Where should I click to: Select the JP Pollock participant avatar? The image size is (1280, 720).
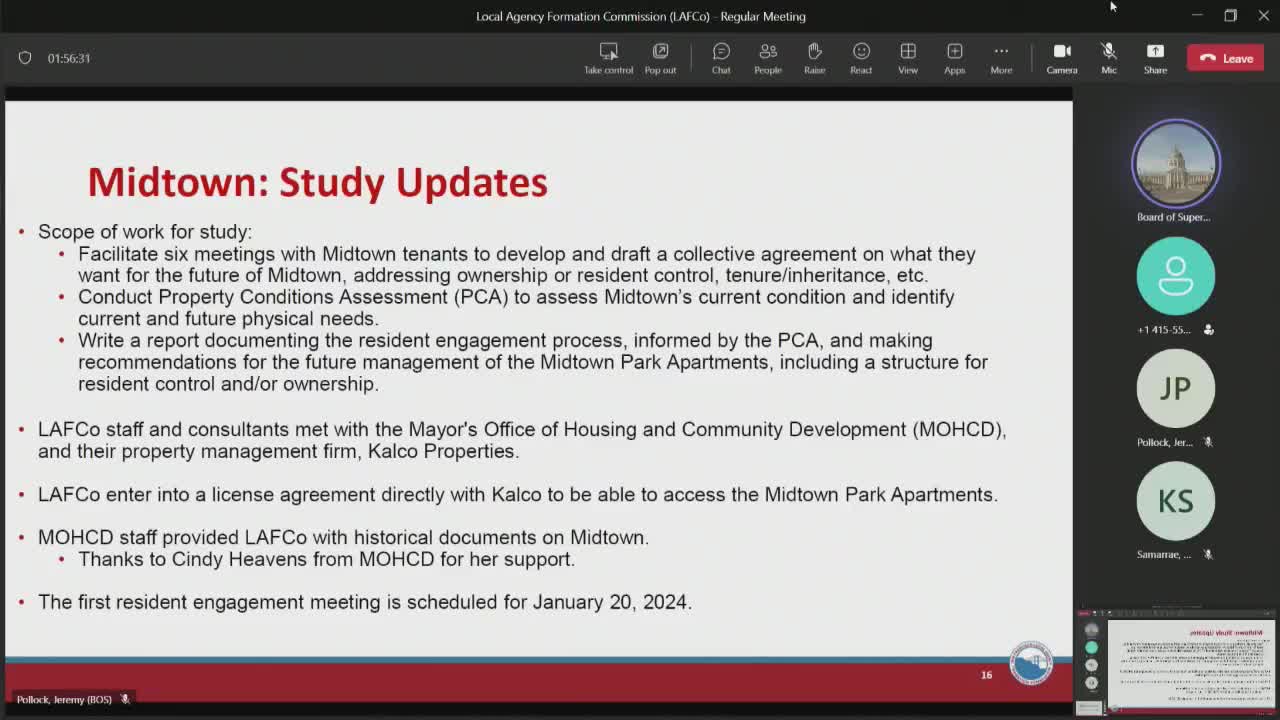tap(1175, 388)
